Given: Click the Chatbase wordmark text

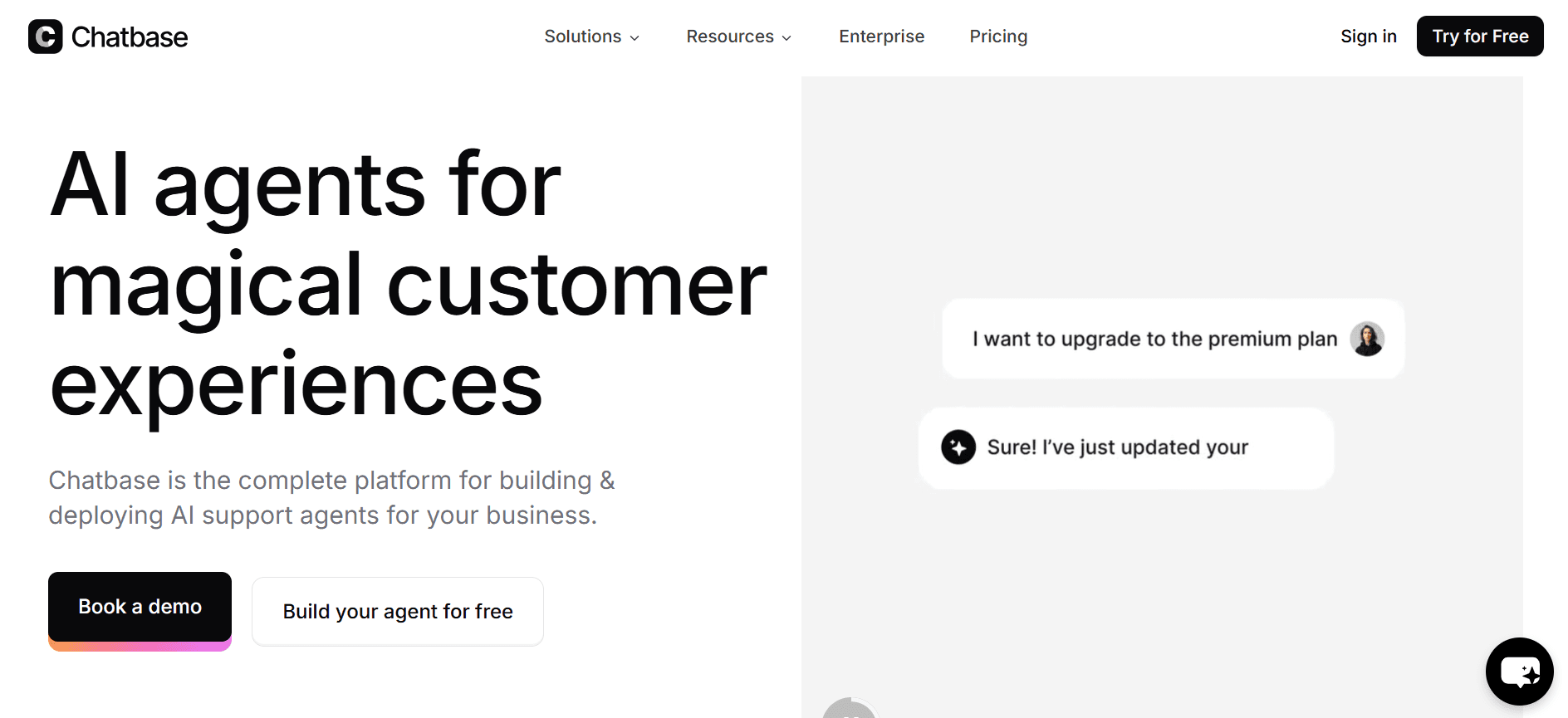Looking at the screenshot, I should point(130,37).
